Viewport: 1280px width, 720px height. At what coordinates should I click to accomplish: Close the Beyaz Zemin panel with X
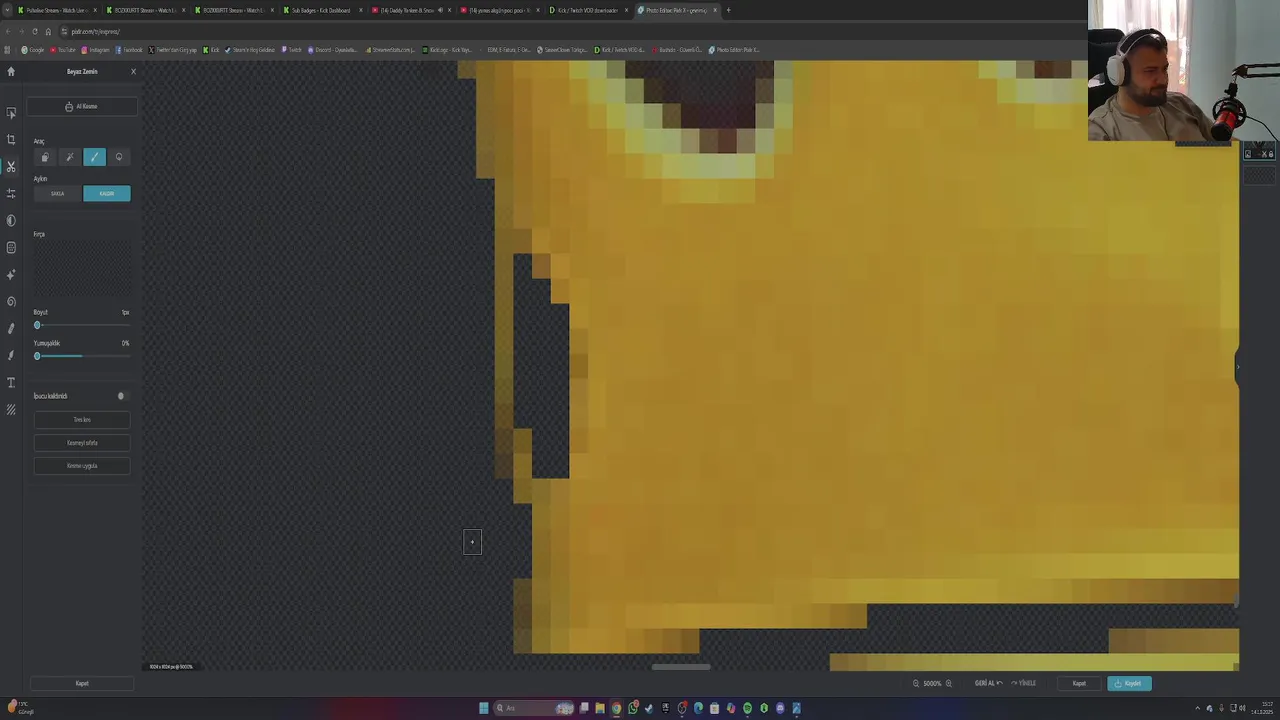pyautogui.click(x=133, y=72)
